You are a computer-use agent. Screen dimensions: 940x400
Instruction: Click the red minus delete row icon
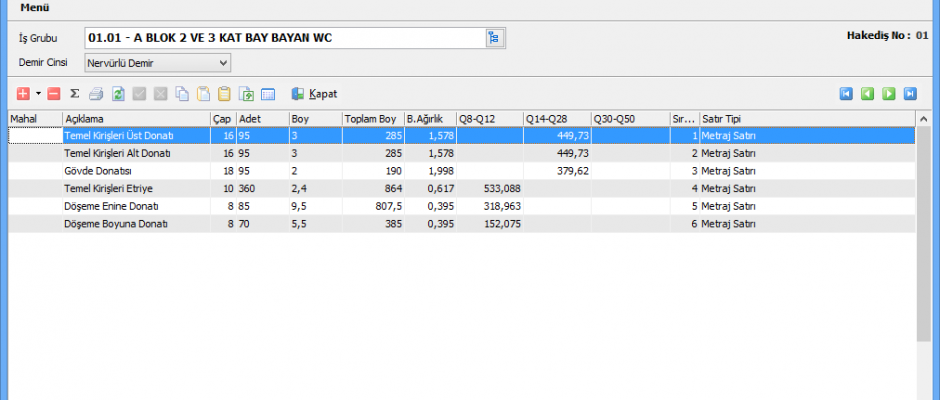pos(53,94)
